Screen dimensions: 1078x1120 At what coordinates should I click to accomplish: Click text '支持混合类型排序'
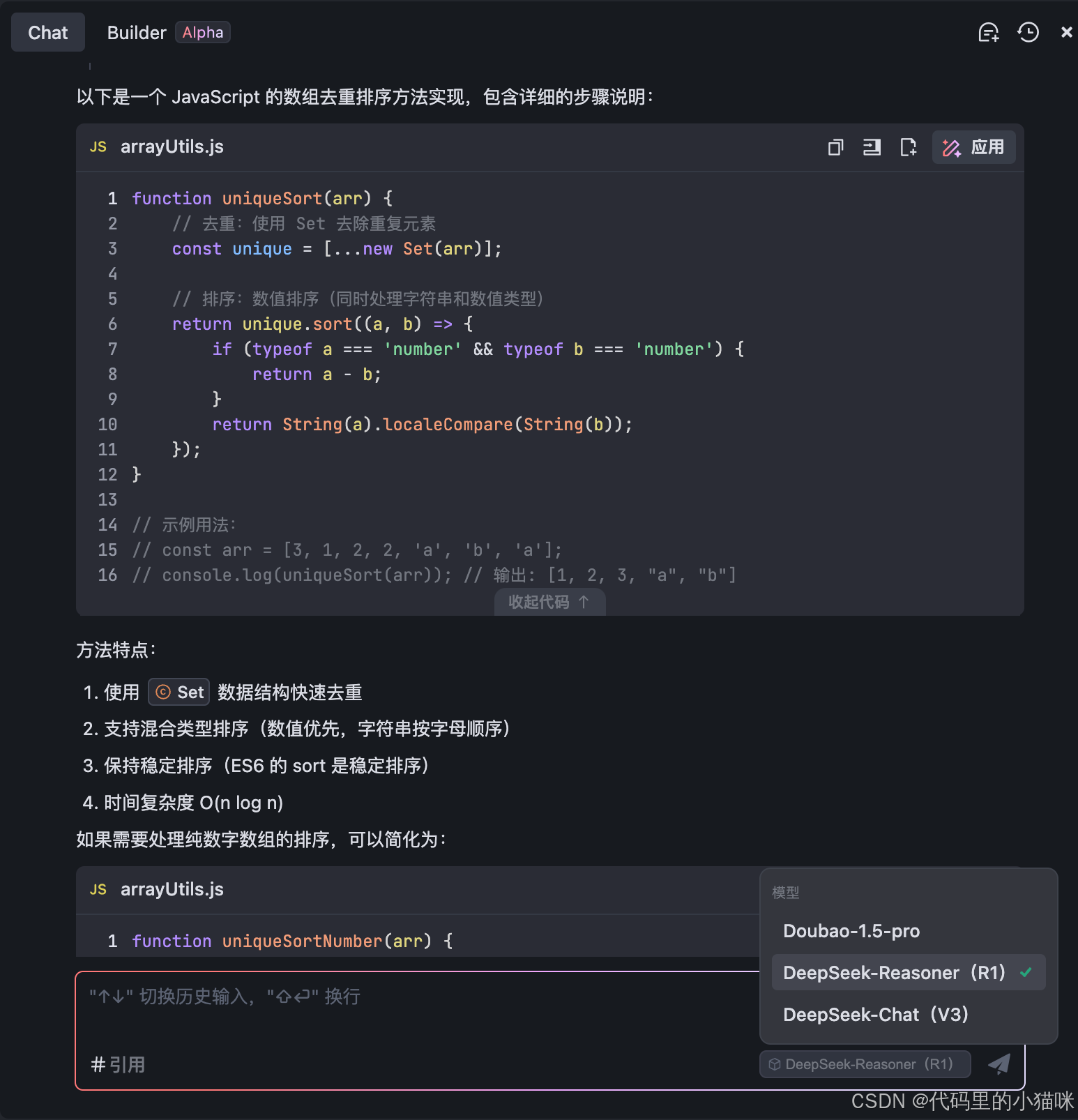coord(176,729)
